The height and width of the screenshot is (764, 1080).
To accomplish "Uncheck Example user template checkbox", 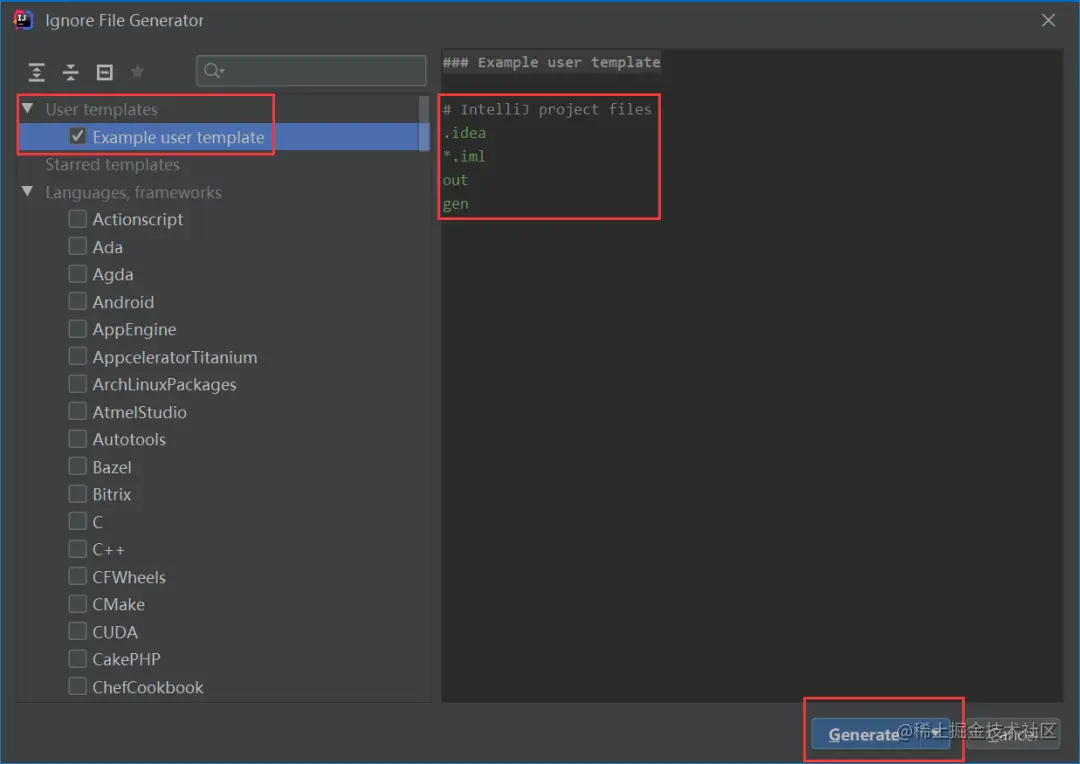I will (x=77, y=136).
